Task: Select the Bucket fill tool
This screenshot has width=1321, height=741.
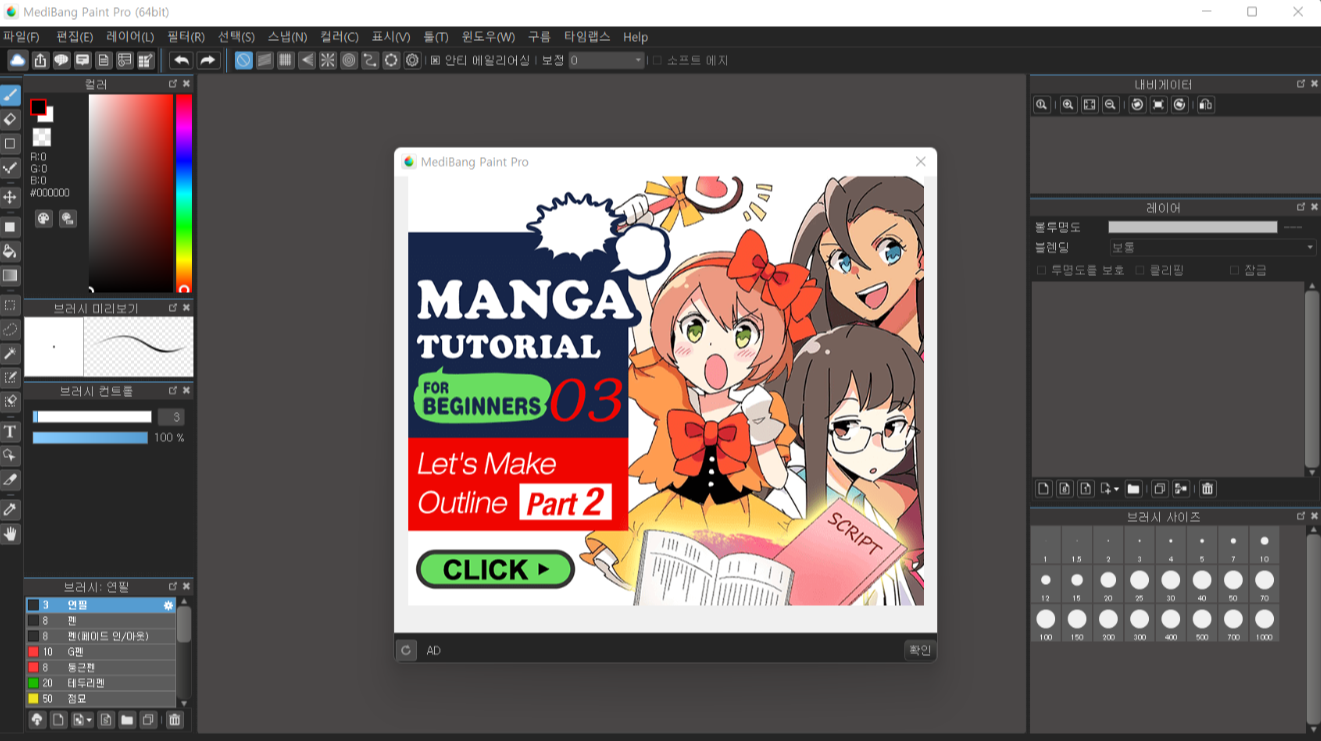Action: (10, 251)
